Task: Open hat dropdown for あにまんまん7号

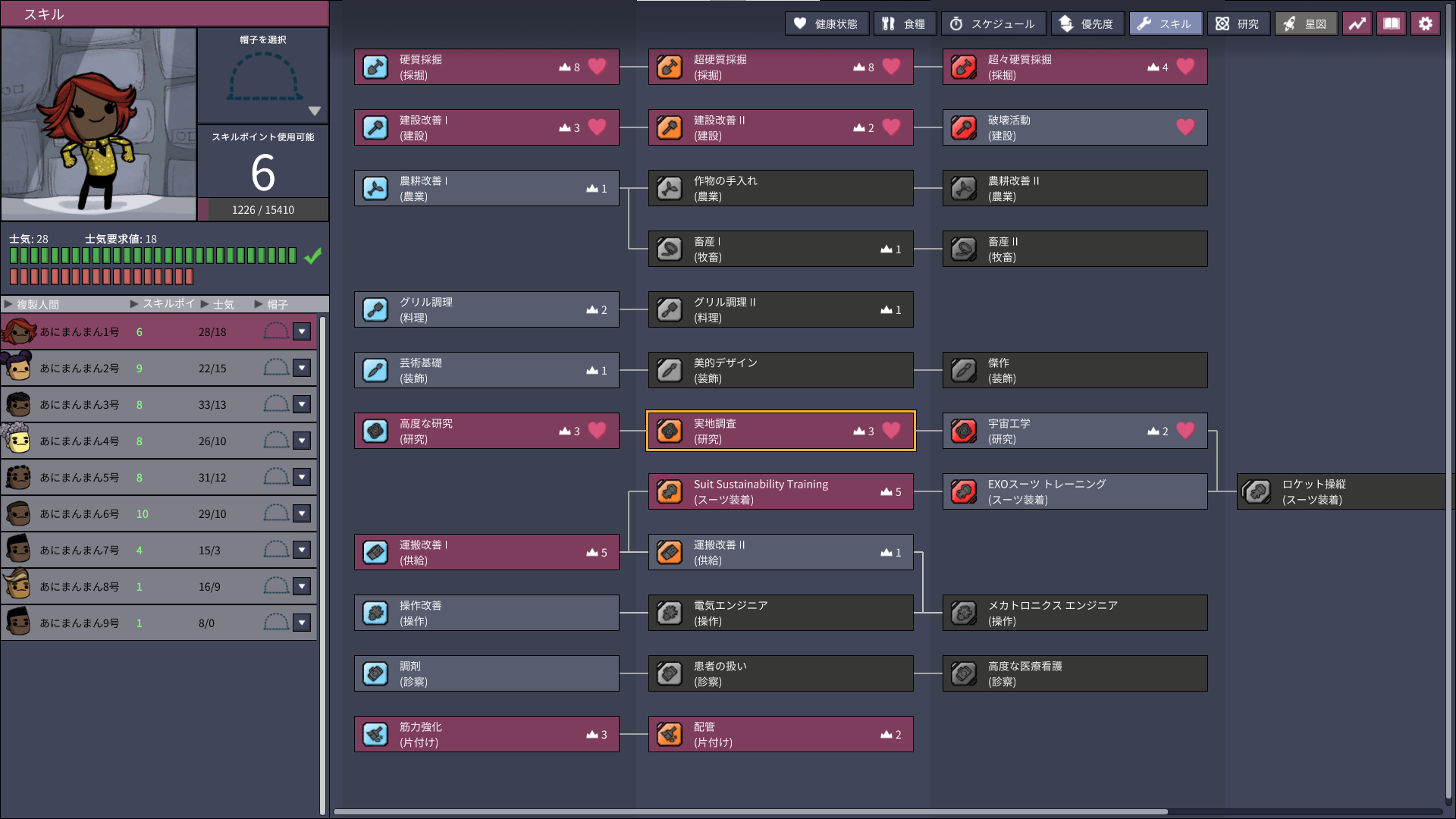Action: 302,550
